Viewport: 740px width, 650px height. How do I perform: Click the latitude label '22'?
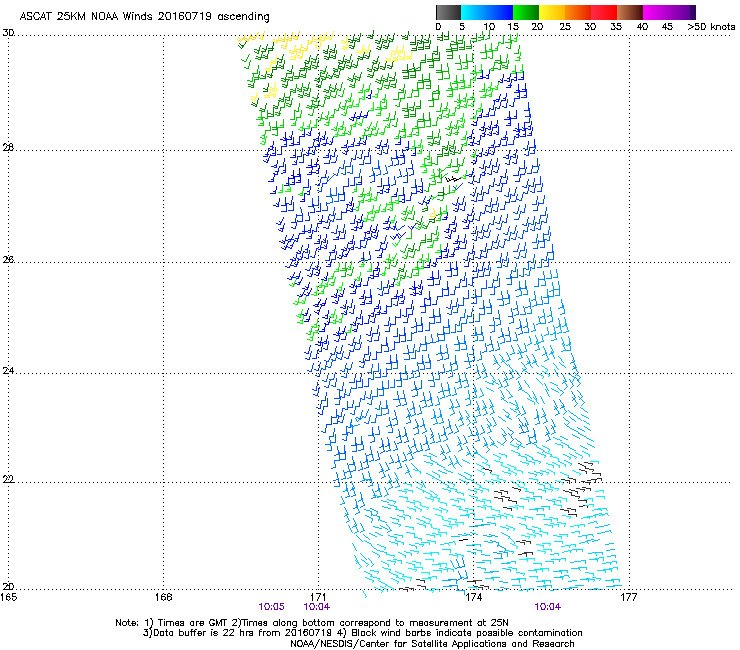click(8, 480)
